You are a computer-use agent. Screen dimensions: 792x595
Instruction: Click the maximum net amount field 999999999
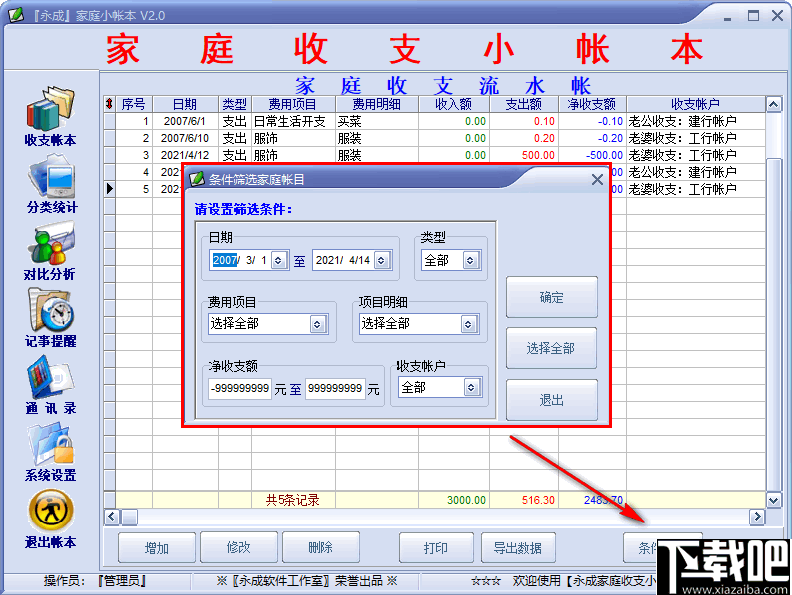(x=335, y=388)
